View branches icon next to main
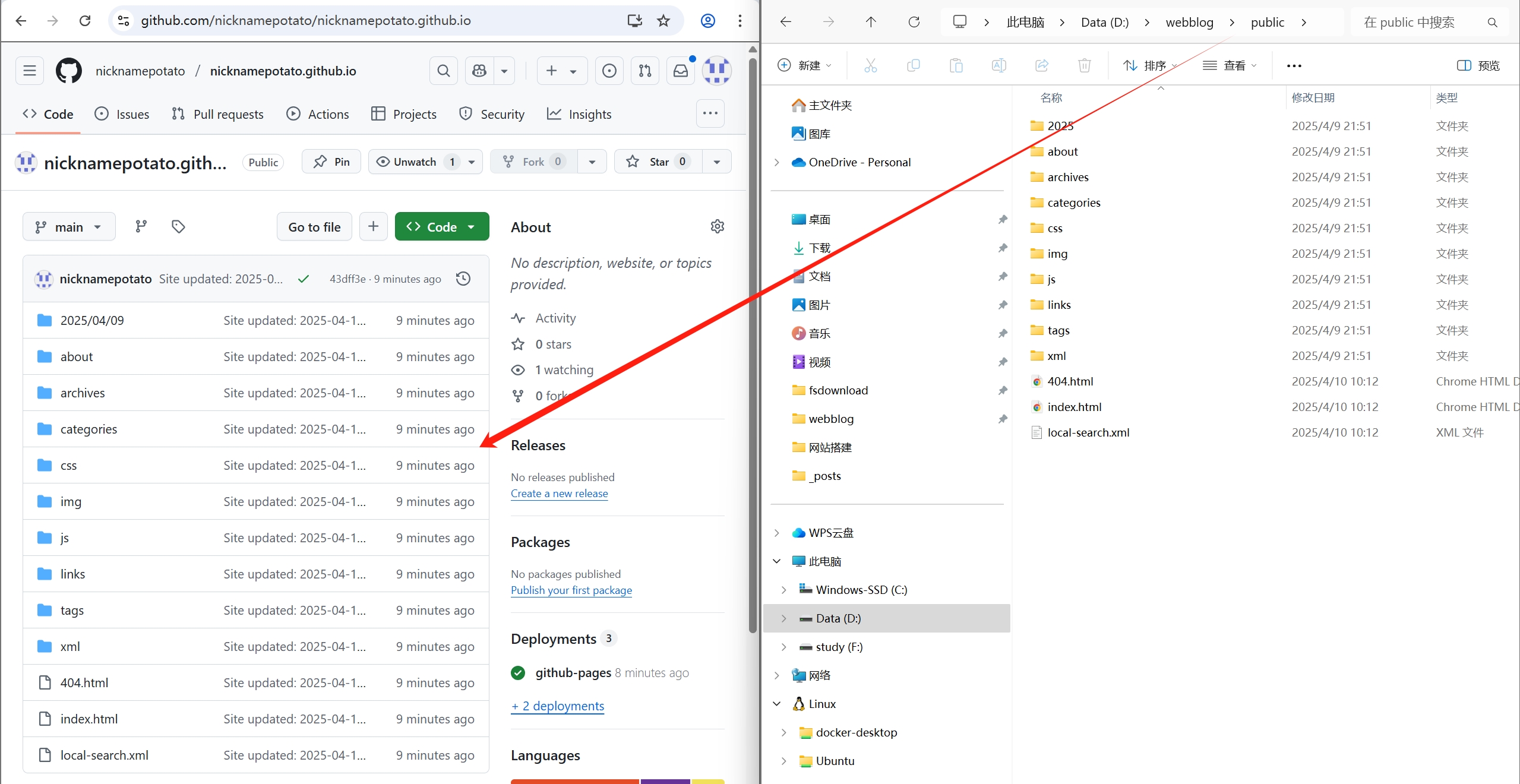The width and height of the screenshot is (1520, 784). (x=141, y=226)
